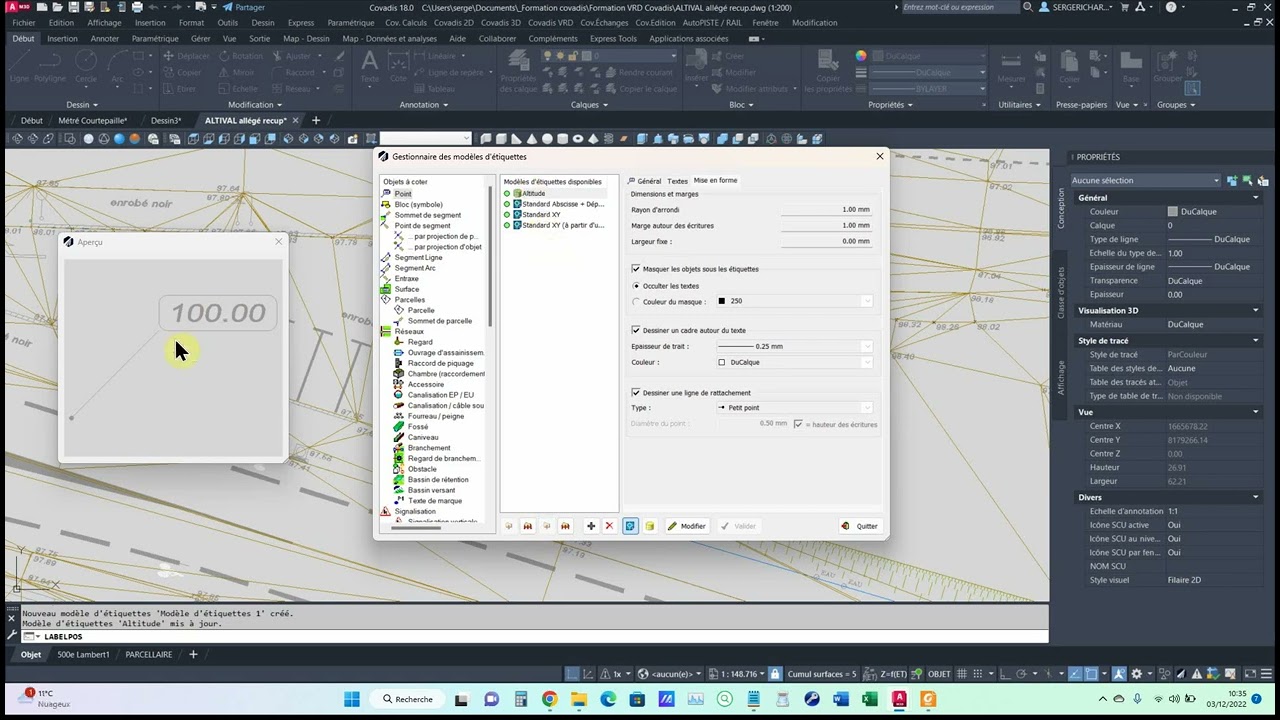
Task: Select Bassin de rétention item
Action: (x=438, y=480)
